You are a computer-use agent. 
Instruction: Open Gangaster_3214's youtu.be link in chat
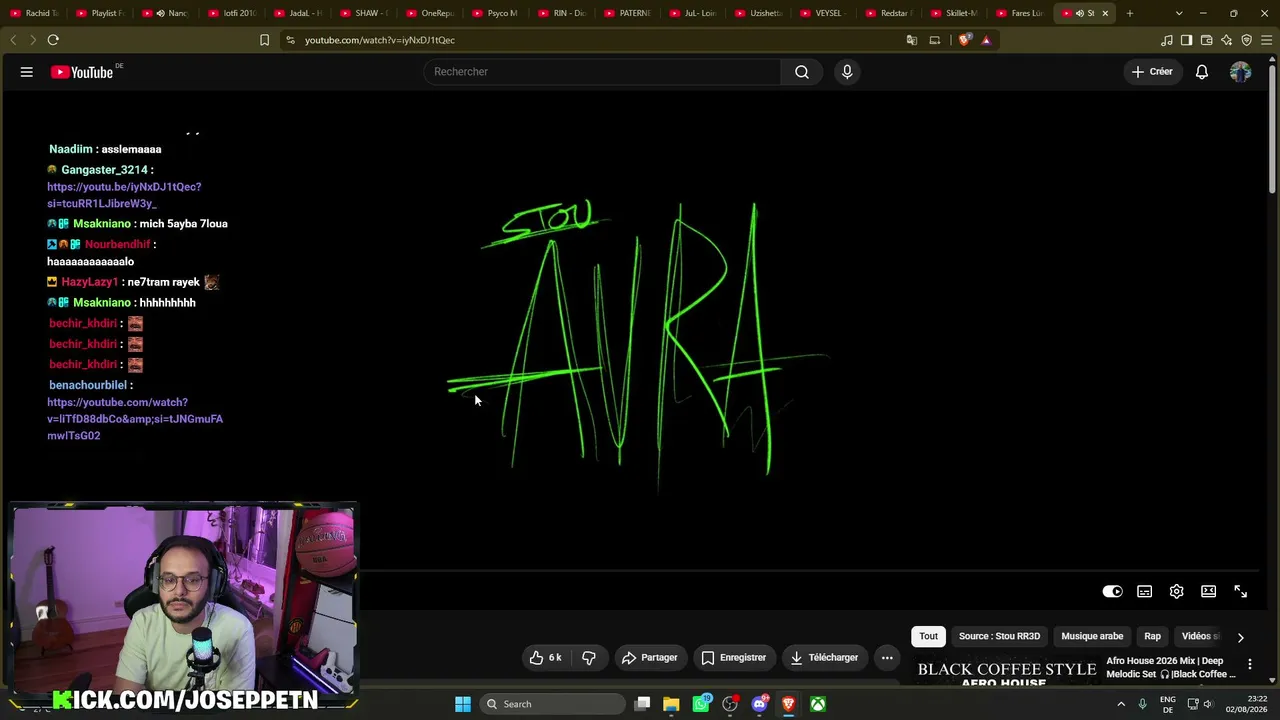click(x=124, y=195)
